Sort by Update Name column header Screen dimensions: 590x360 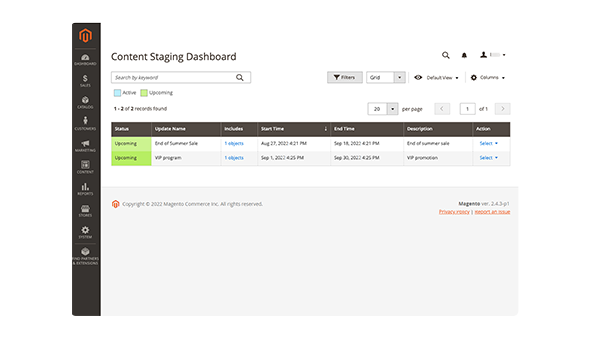pos(186,129)
